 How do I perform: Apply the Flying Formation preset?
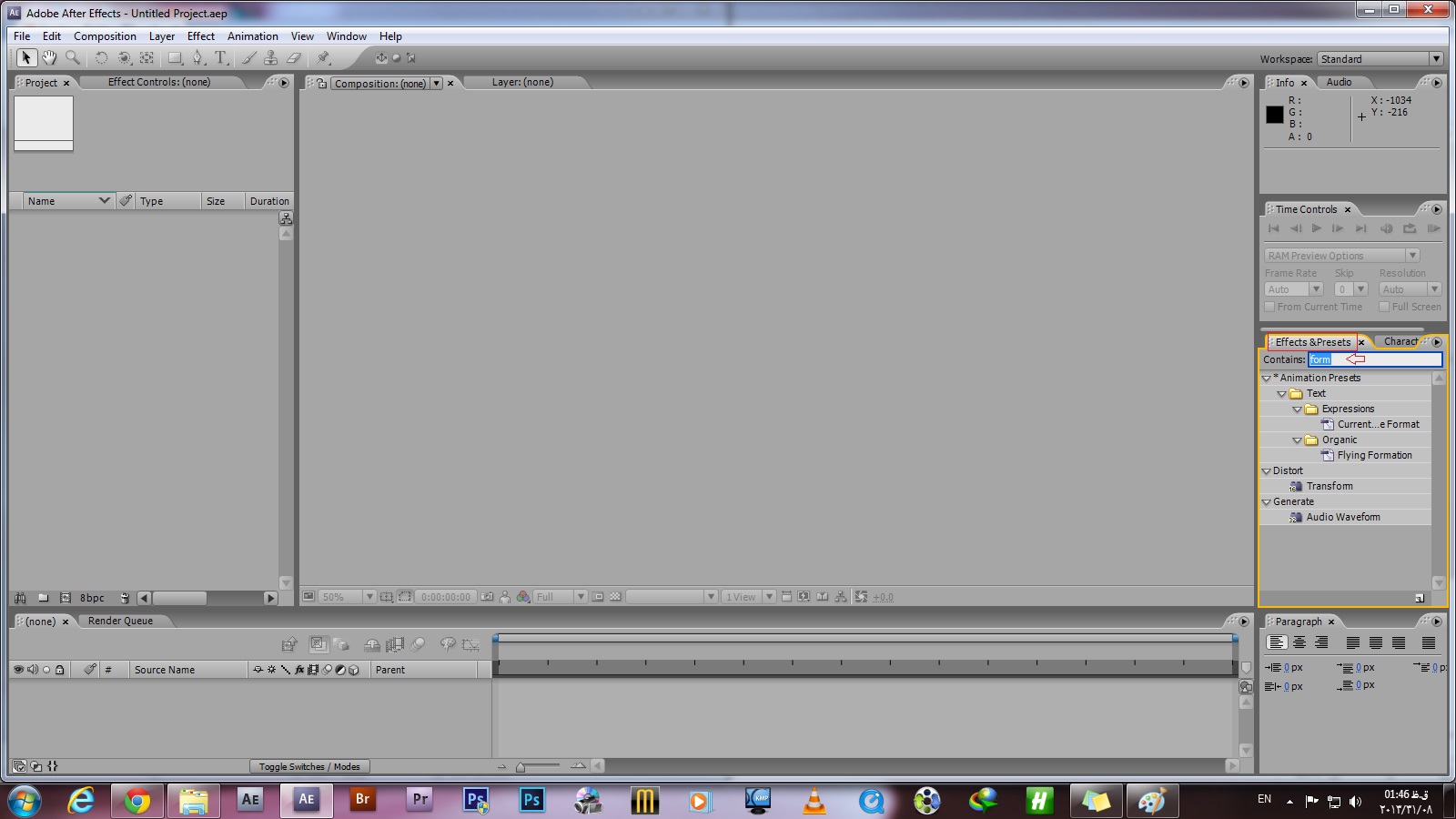(x=1374, y=455)
